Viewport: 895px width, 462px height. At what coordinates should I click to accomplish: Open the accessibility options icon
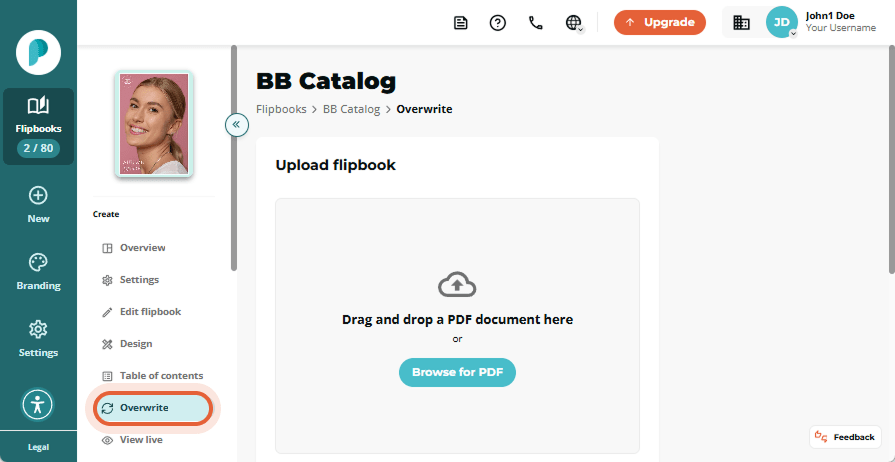(x=38, y=405)
